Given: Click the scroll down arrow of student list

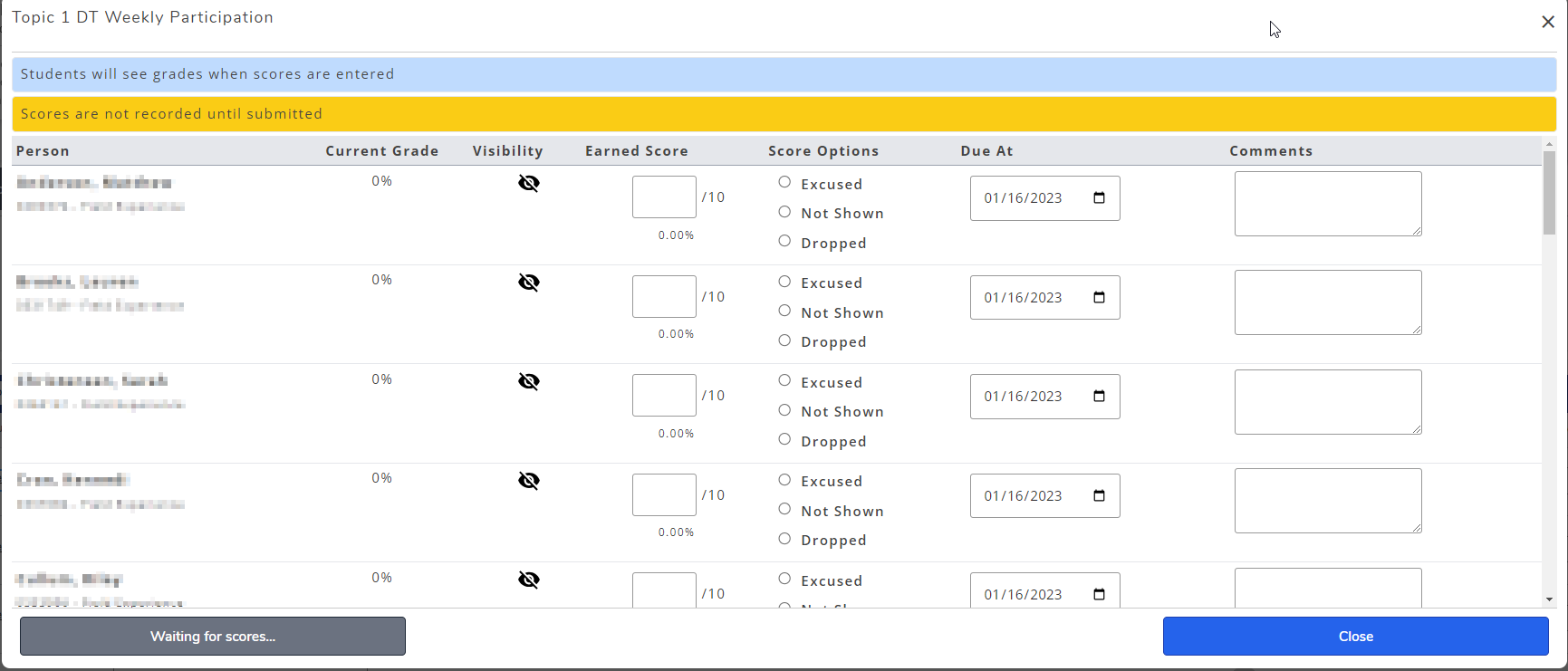Looking at the screenshot, I should tap(1549, 599).
